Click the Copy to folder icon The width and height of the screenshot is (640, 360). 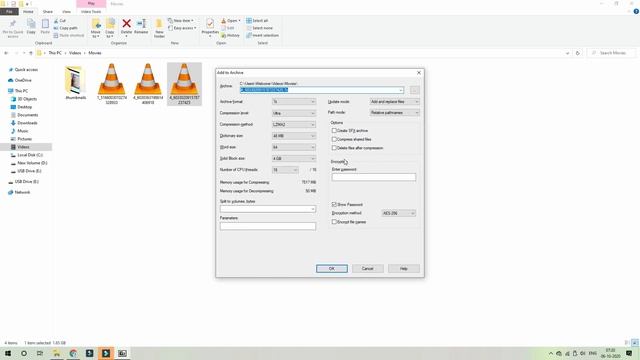(x=110, y=24)
